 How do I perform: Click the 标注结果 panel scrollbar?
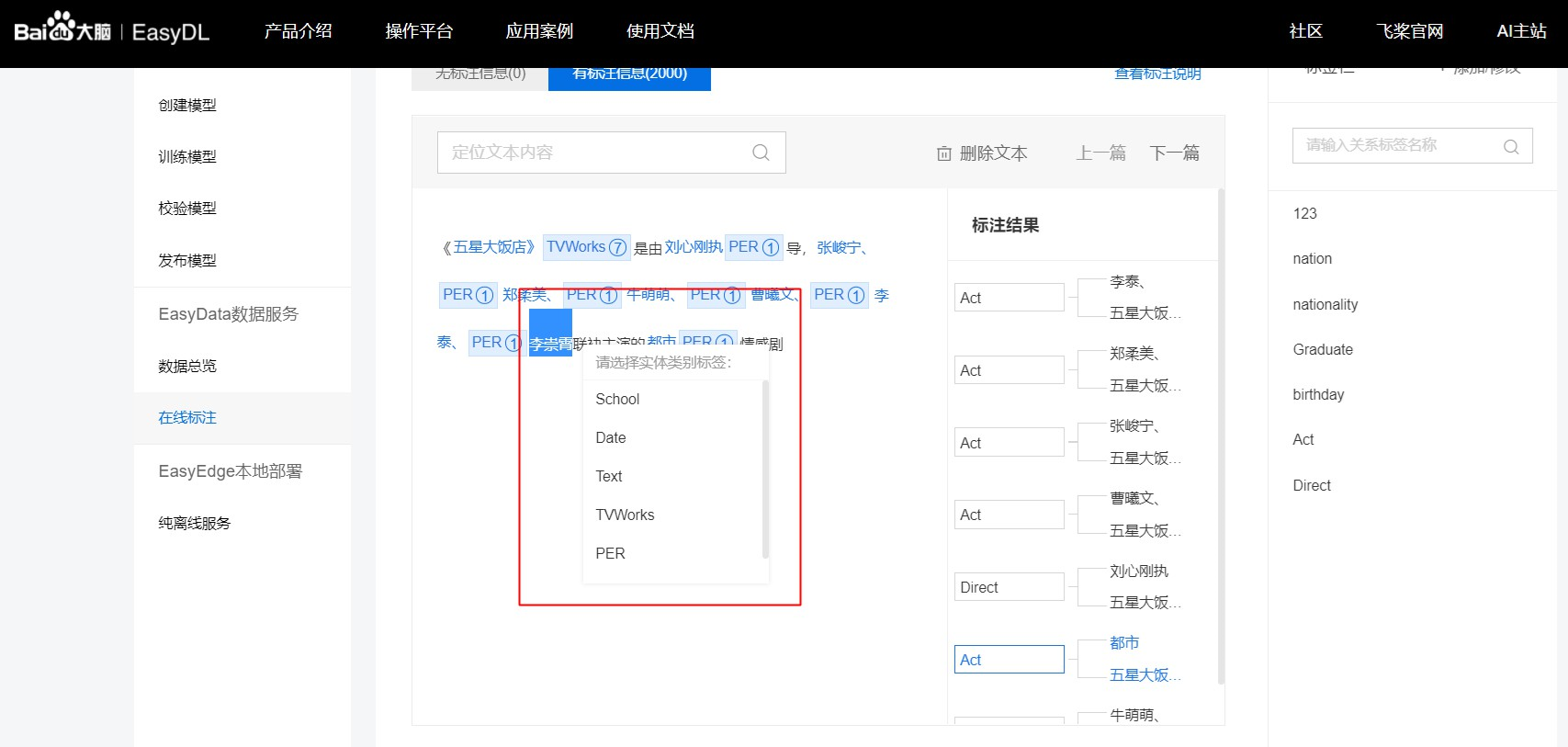[1221, 437]
